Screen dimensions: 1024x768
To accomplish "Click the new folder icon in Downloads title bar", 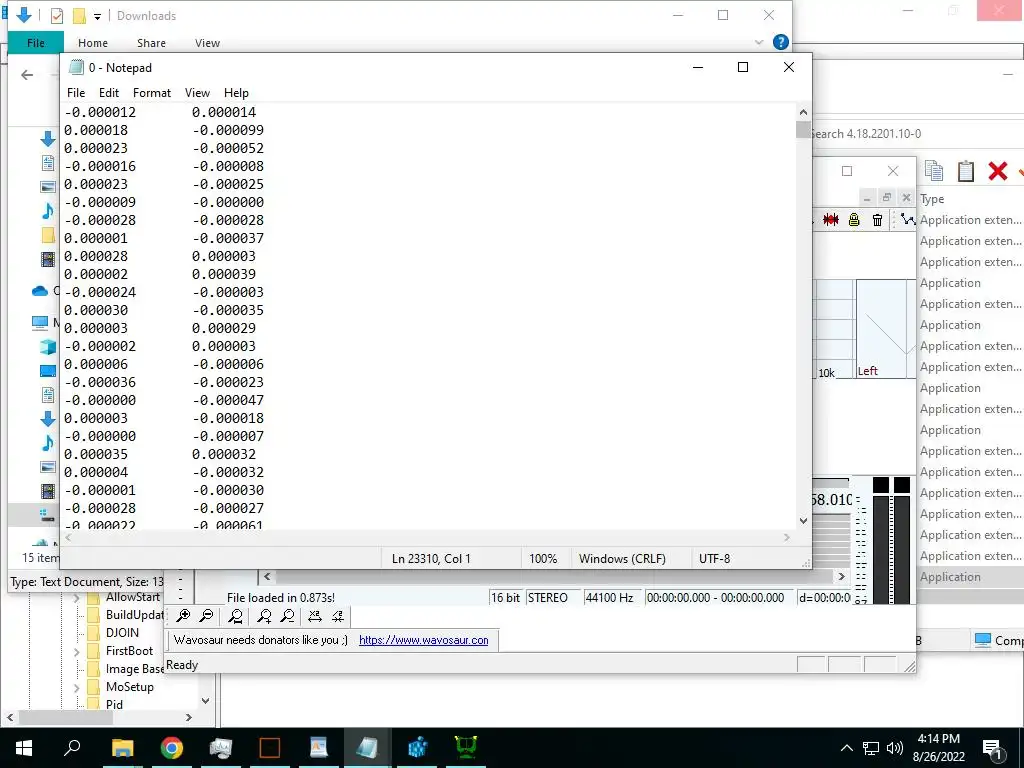I will pos(79,16).
